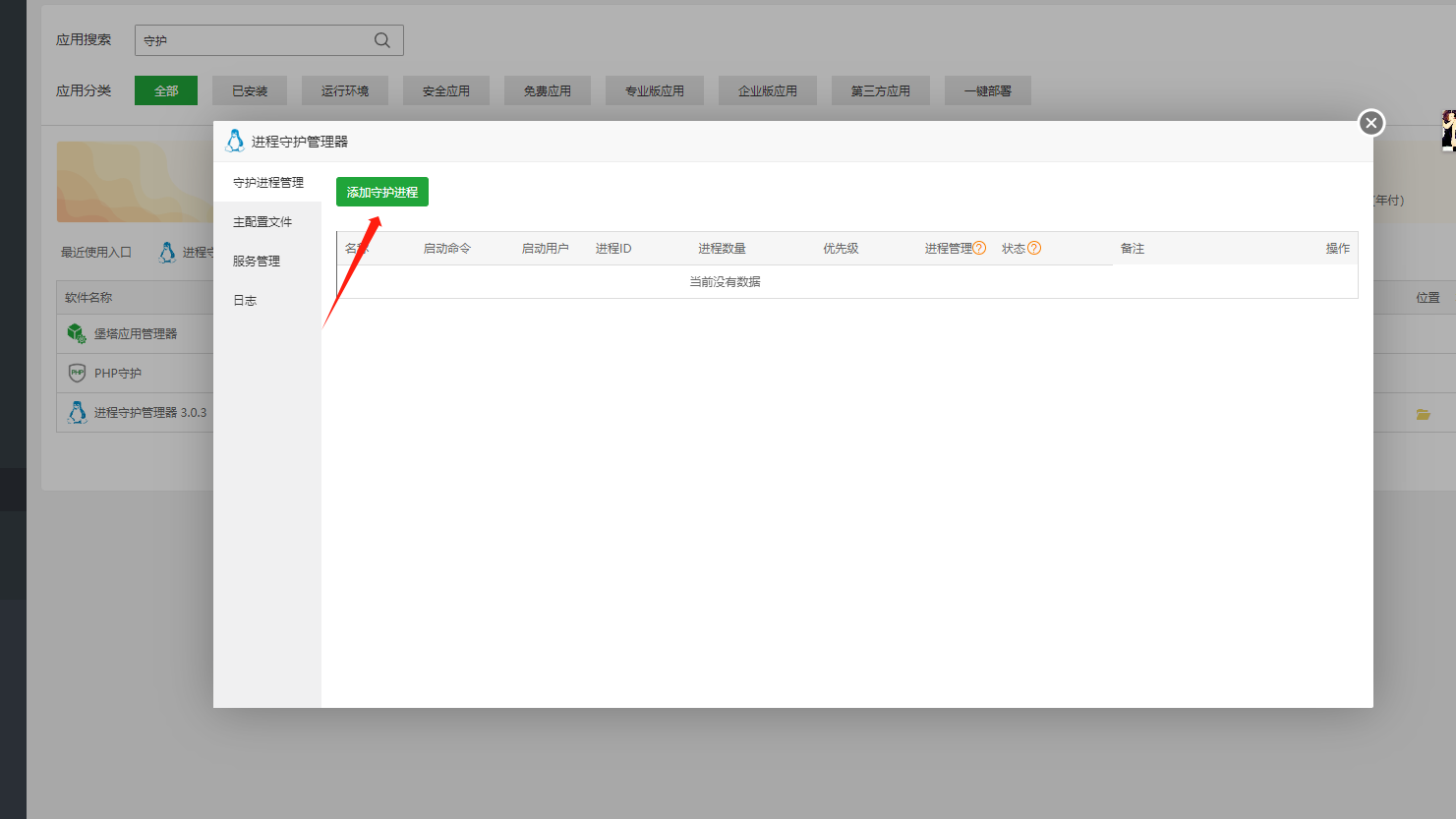This screenshot has height=819, width=1456.
Task: Select the 安全应用 category filter
Action: point(446,90)
